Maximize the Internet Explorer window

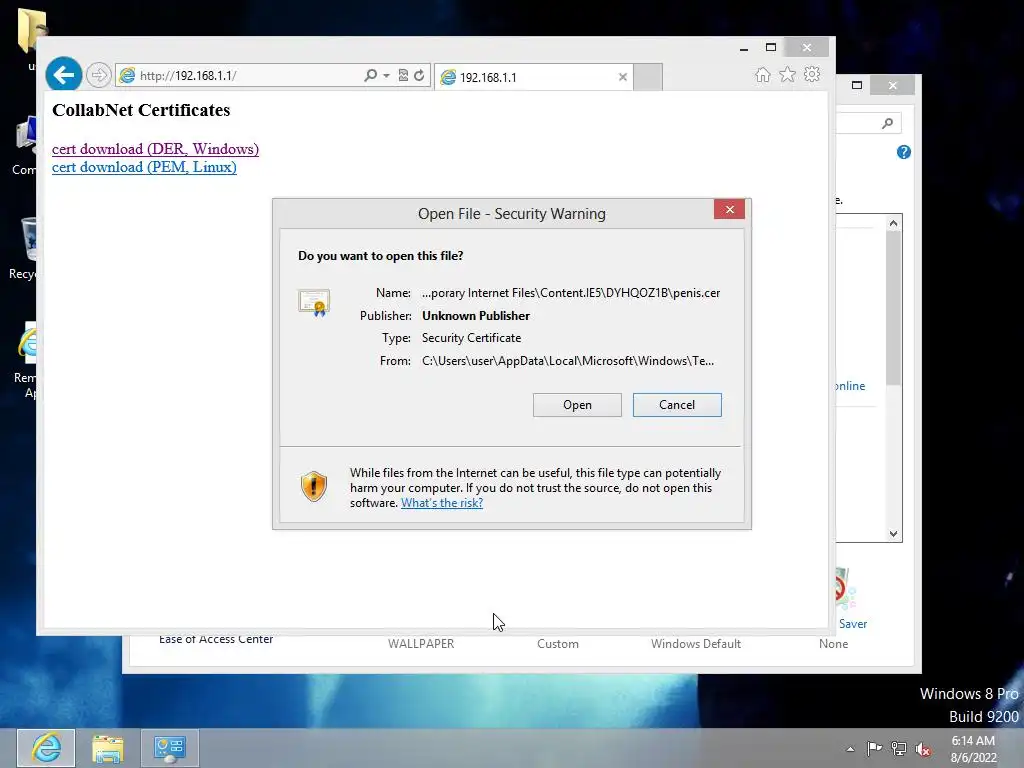pyautogui.click(x=771, y=48)
